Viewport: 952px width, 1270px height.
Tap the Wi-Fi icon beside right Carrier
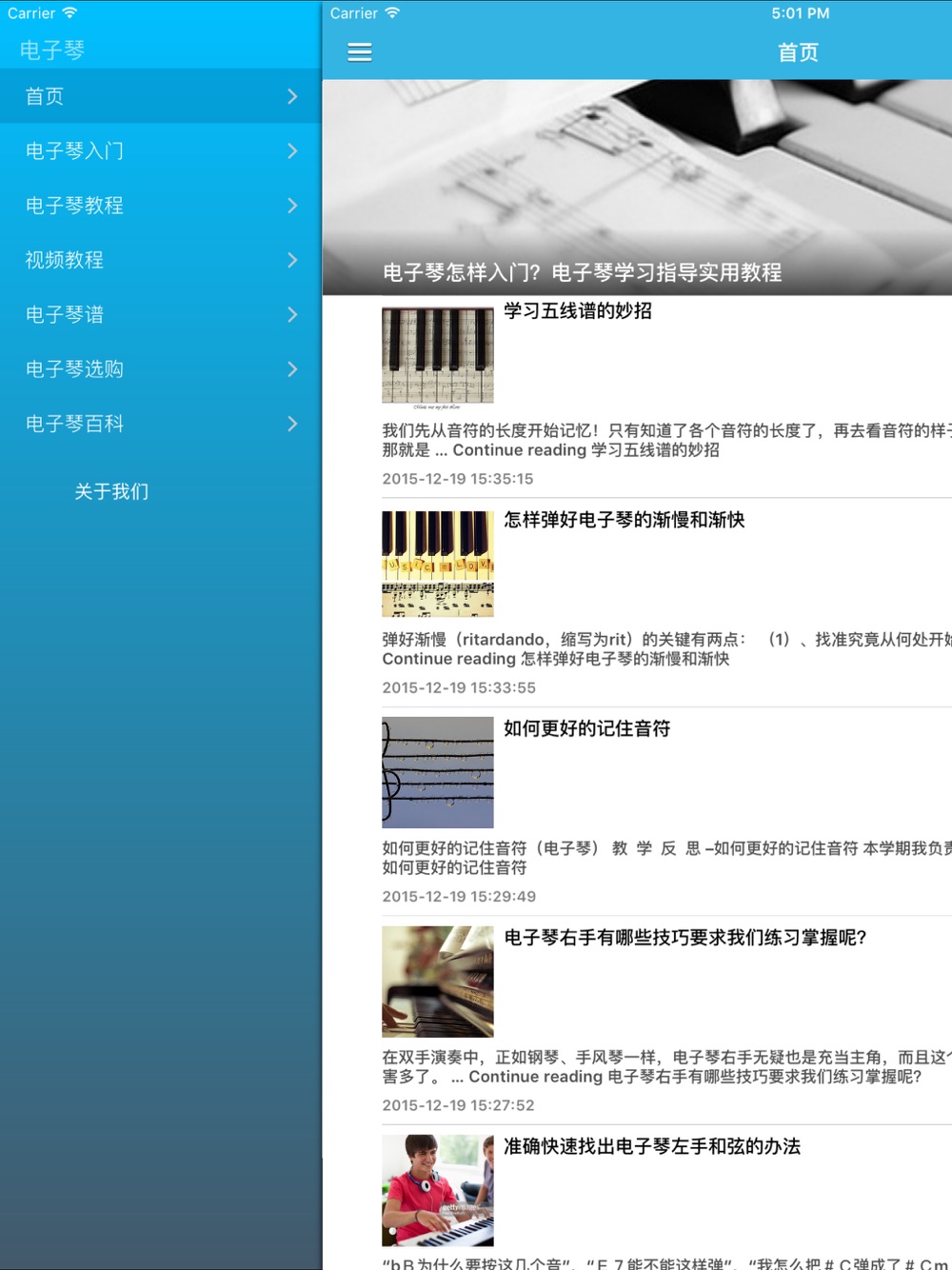click(x=392, y=12)
